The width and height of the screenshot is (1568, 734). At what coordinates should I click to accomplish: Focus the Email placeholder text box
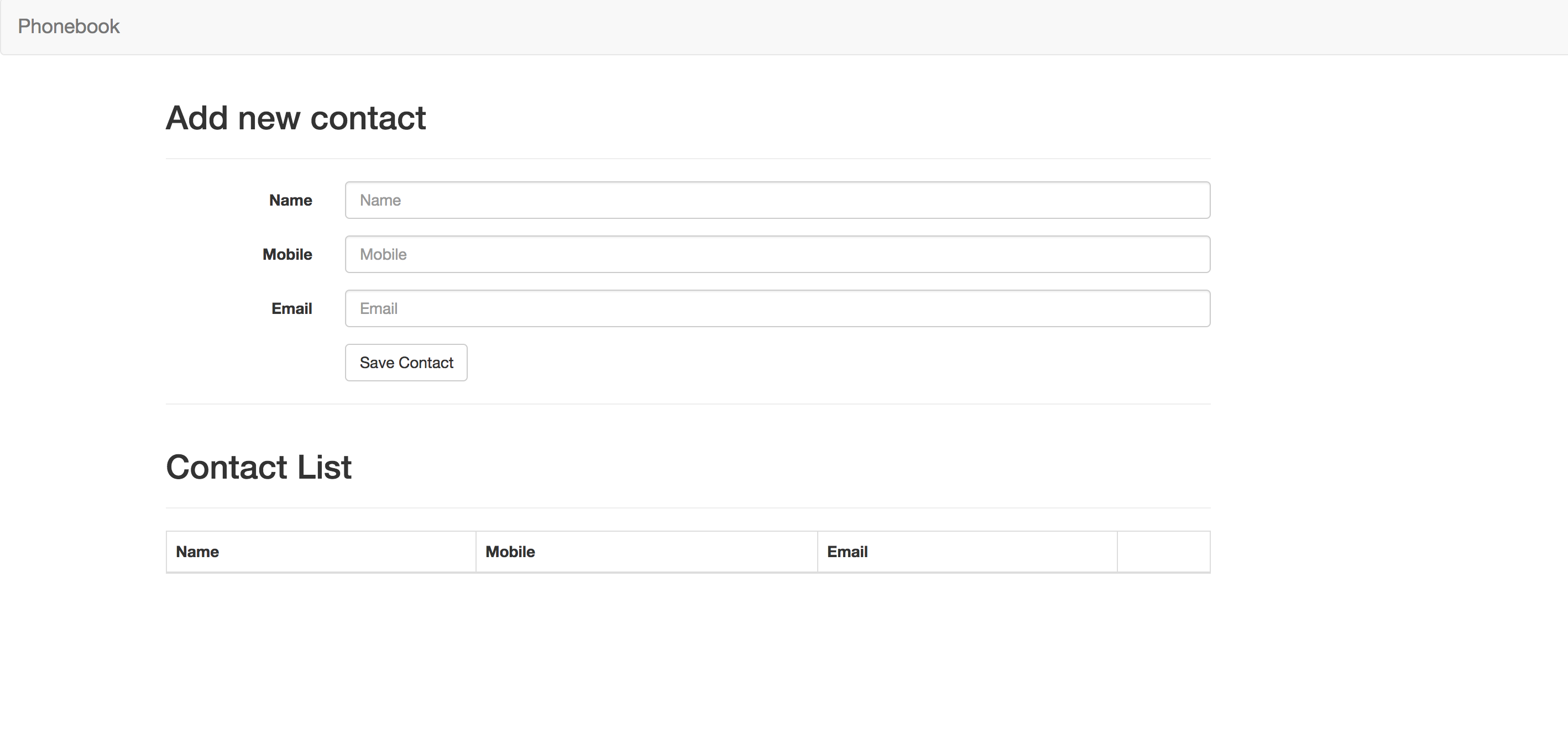click(x=777, y=308)
